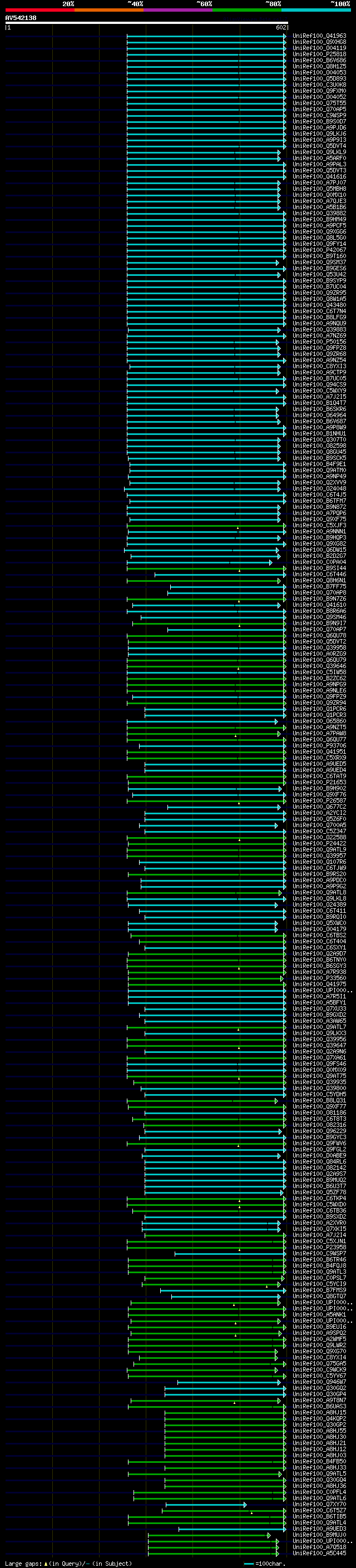
Task: Open the UniRef100_A8HJ55 entry
Action: [x=319, y=1431]
